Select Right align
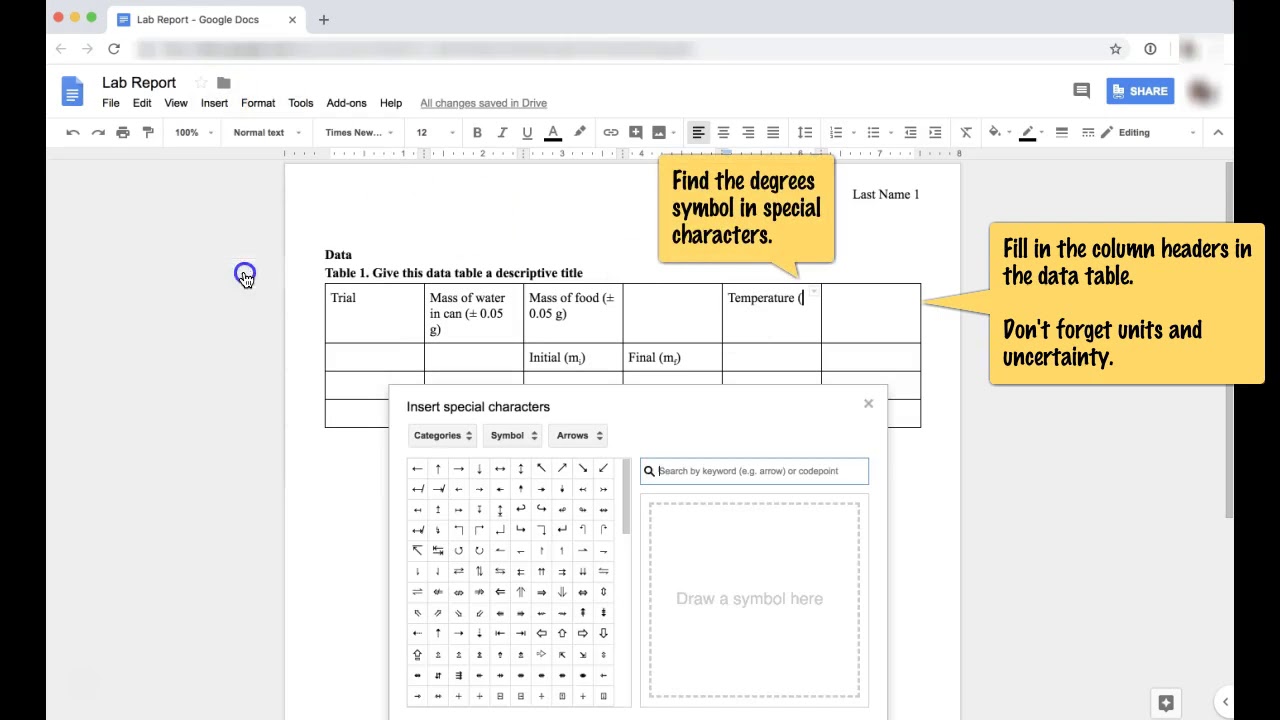 [748, 132]
